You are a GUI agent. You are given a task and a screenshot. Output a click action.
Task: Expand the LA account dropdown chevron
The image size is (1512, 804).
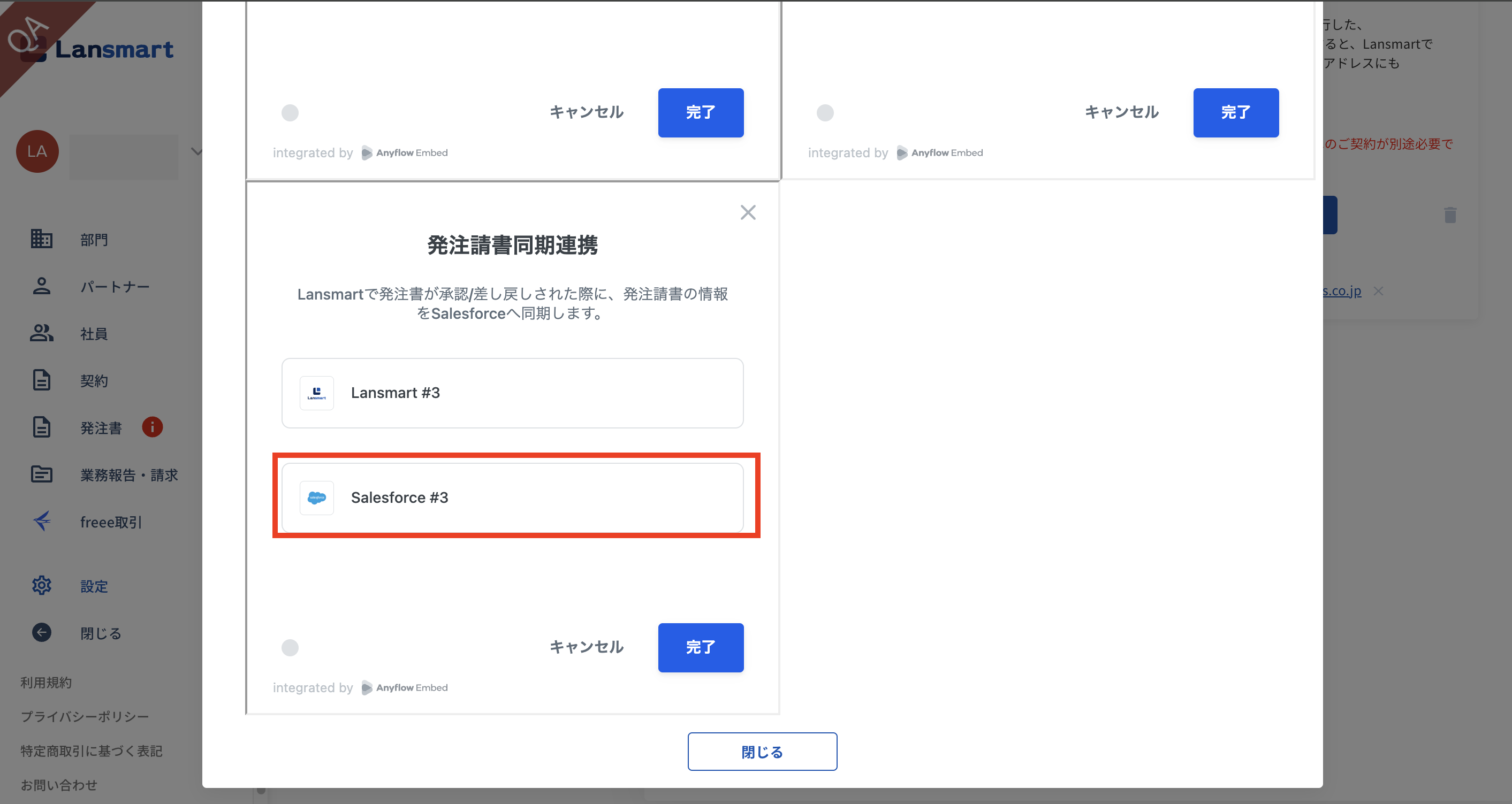[196, 152]
